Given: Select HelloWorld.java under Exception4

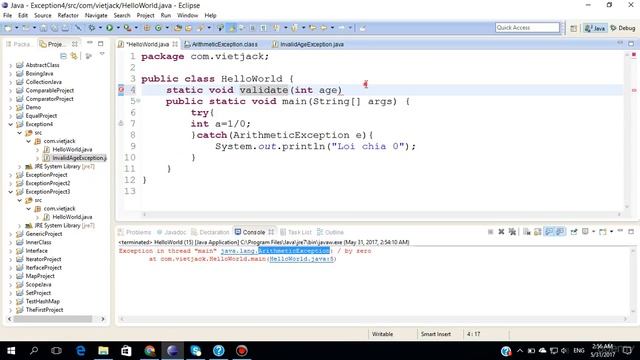Looking at the screenshot, I should [68, 149].
